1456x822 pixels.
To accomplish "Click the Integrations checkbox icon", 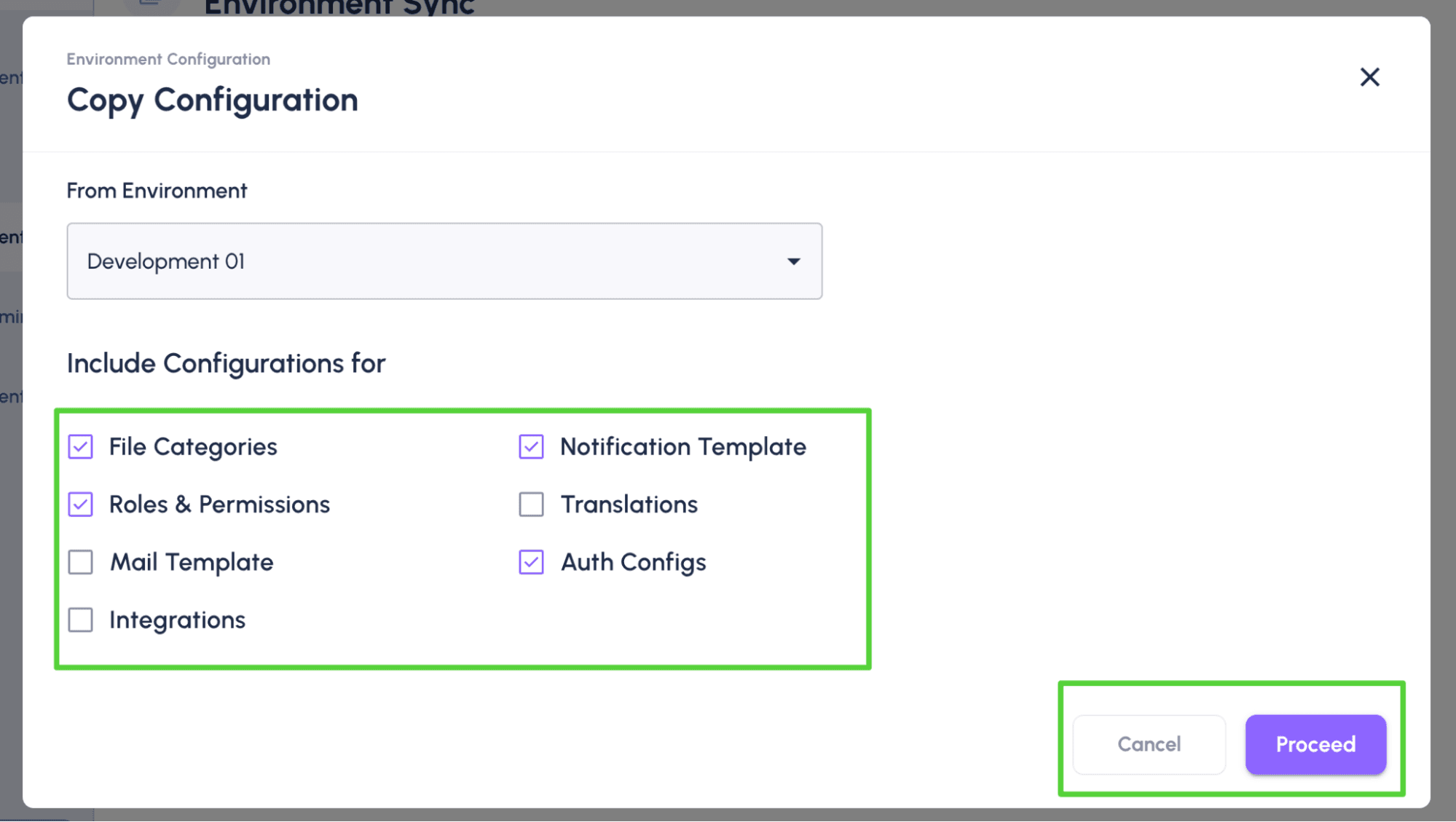I will point(80,619).
